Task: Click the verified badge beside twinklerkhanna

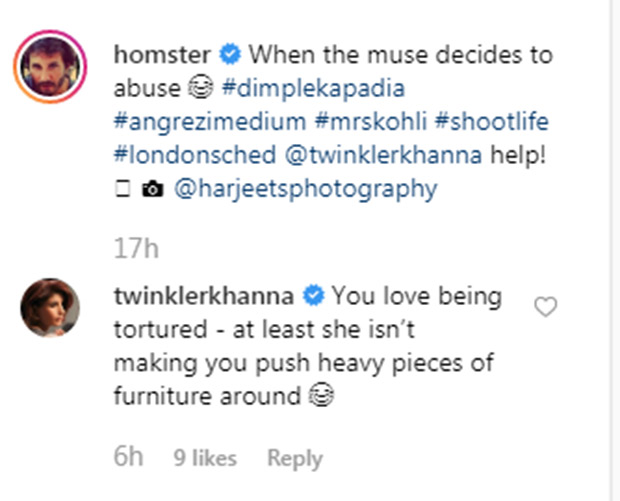Action: [x=314, y=297]
